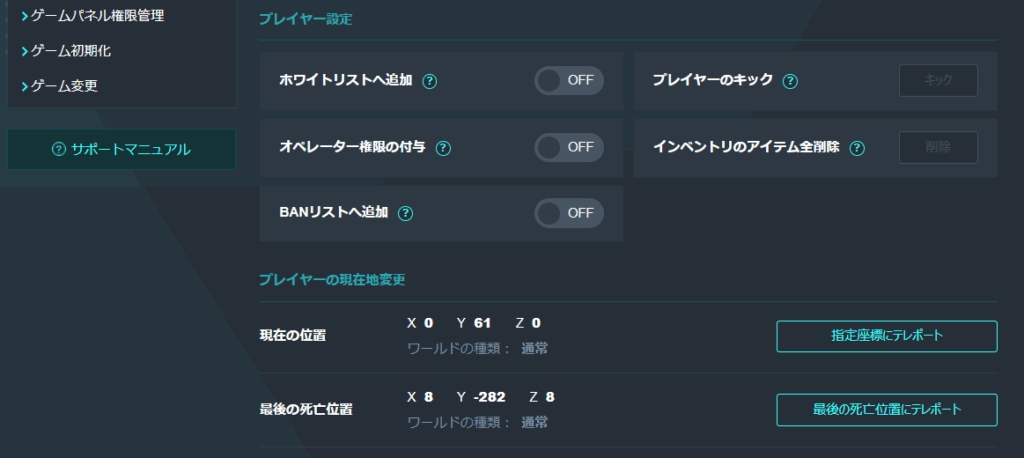The height and width of the screenshot is (458, 1024).
Task: Click the 削除 button for inventory
Action: point(938,148)
